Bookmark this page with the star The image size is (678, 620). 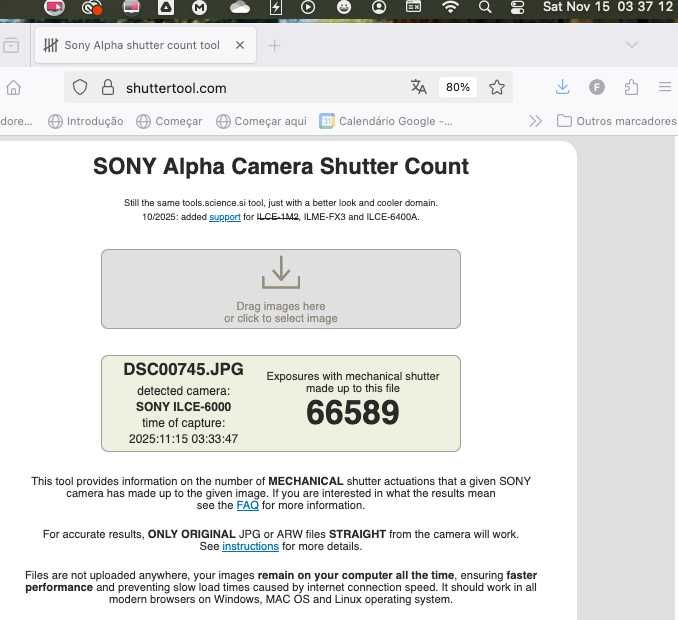pyautogui.click(x=497, y=87)
